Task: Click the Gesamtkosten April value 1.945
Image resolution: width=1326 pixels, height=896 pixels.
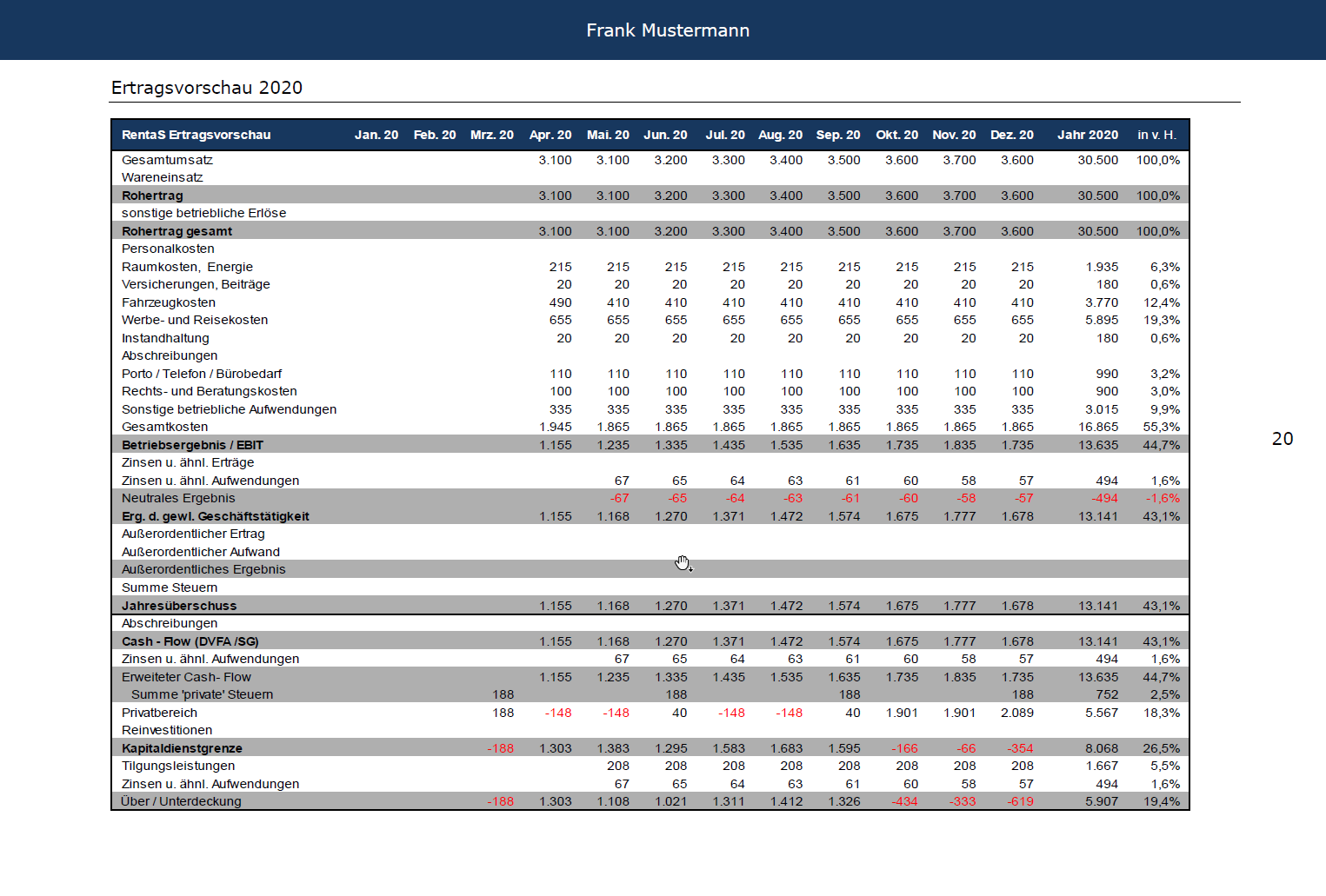Action: pyautogui.click(x=556, y=427)
